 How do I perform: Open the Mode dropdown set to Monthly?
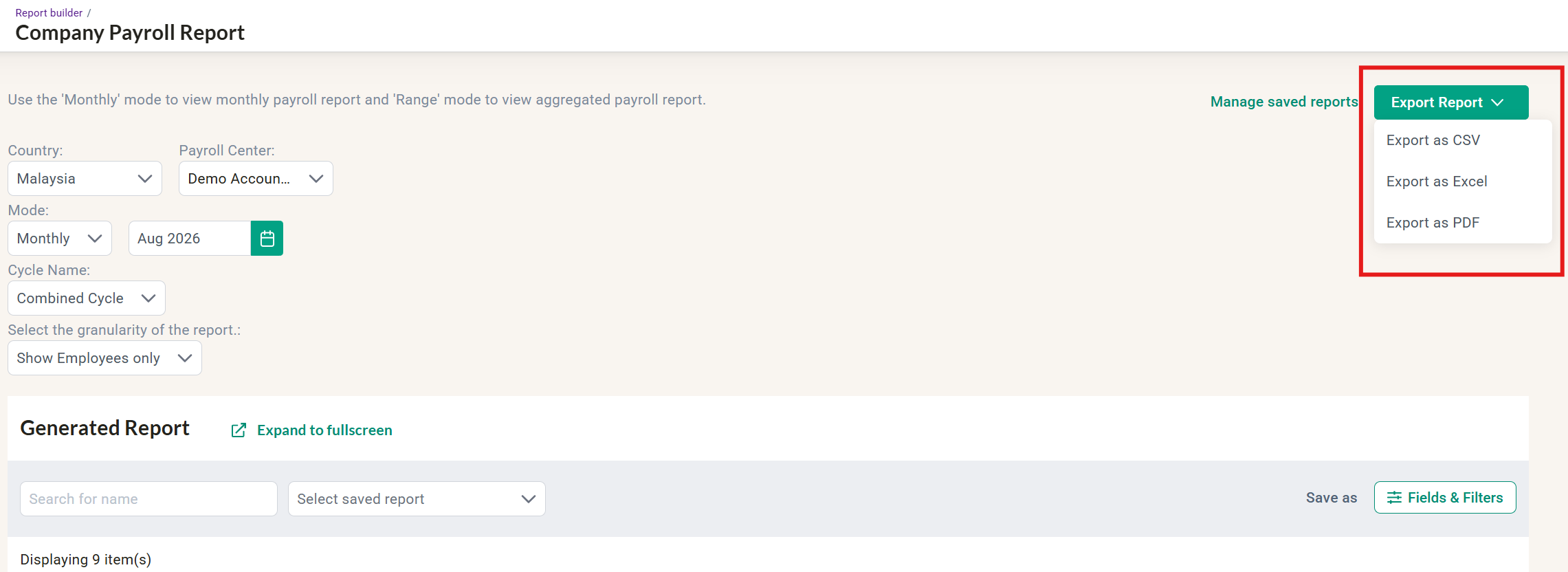60,239
